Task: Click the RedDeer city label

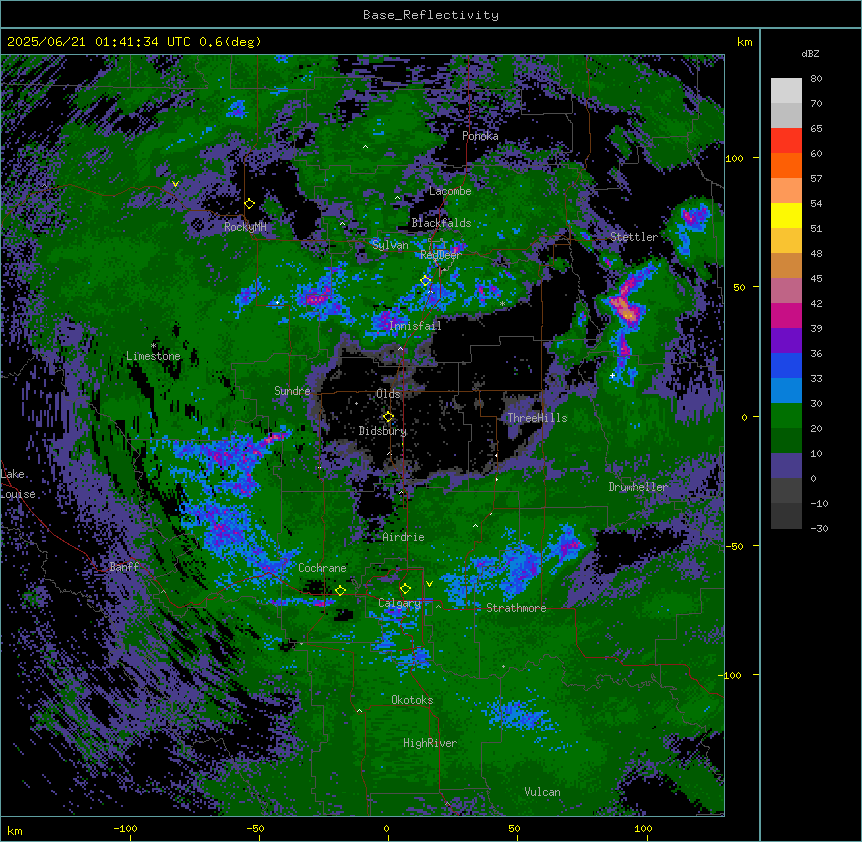Action: point(441,255)
